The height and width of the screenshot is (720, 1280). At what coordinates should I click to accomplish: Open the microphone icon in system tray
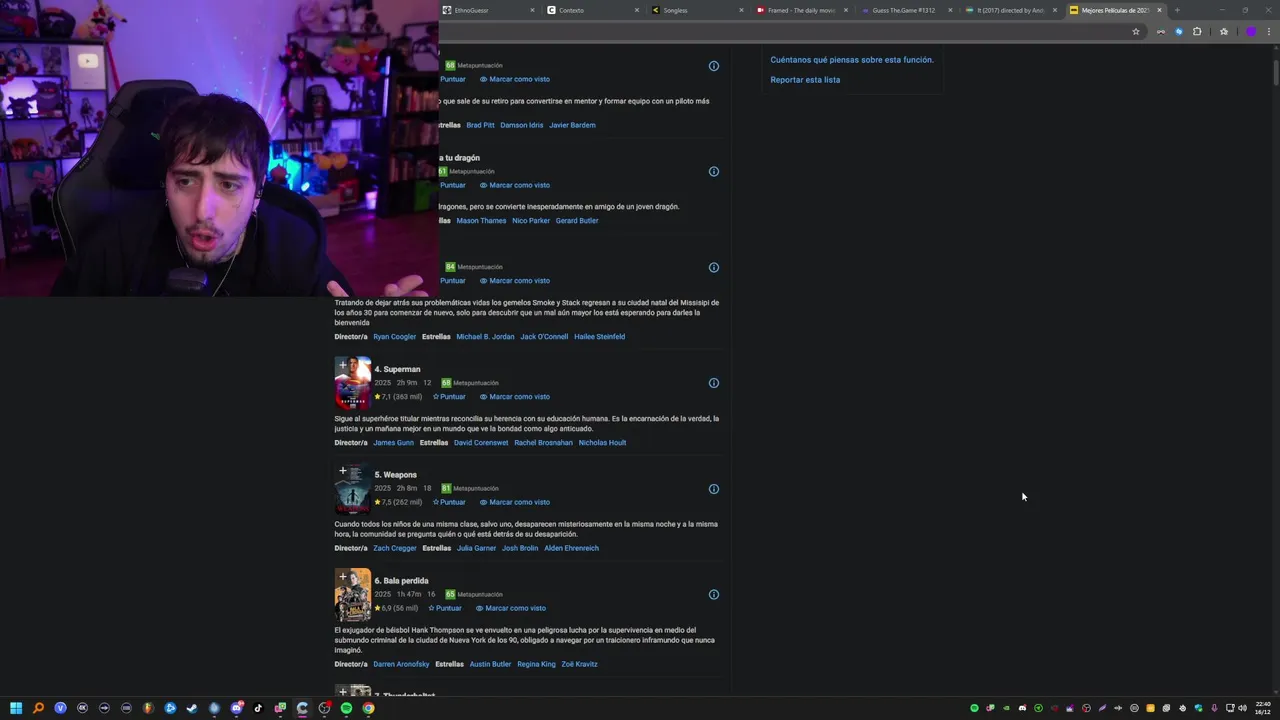(1214, 708)
